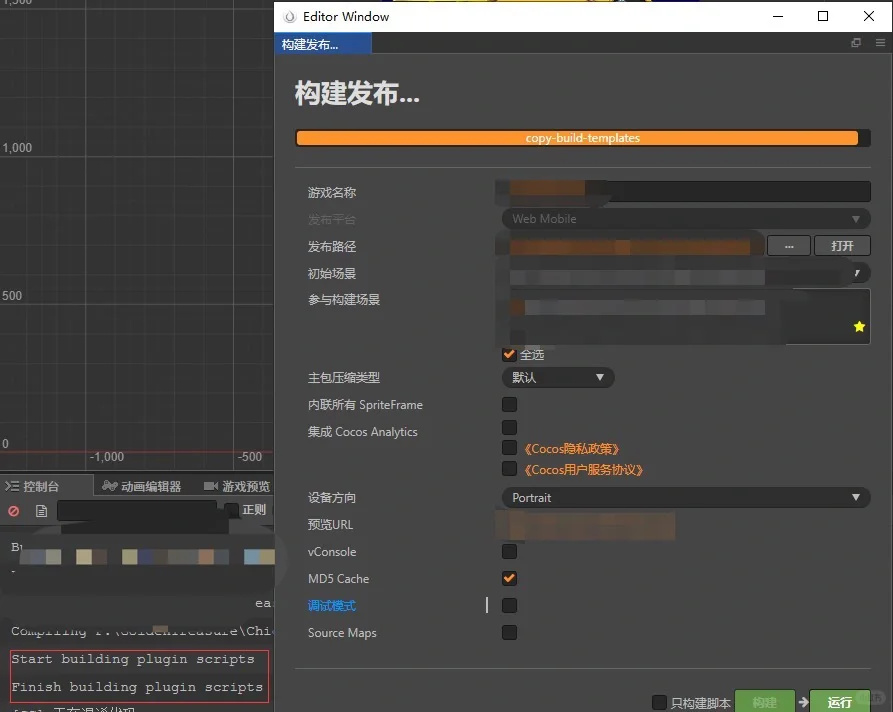
Task: Toggle the 全选 select-all checkbox
Action: click(509, 354)
